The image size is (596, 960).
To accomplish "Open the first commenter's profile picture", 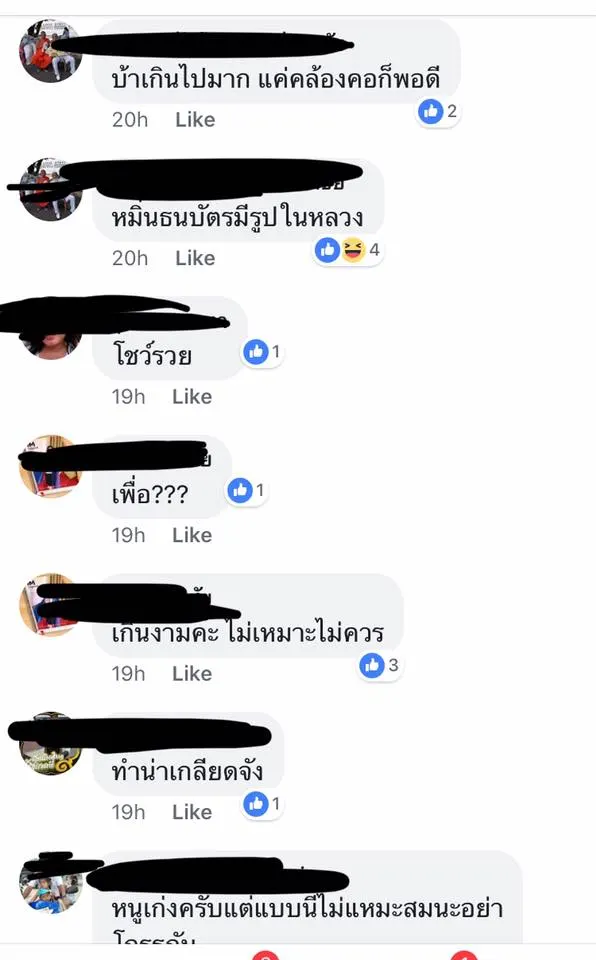I will coord(51,51).
